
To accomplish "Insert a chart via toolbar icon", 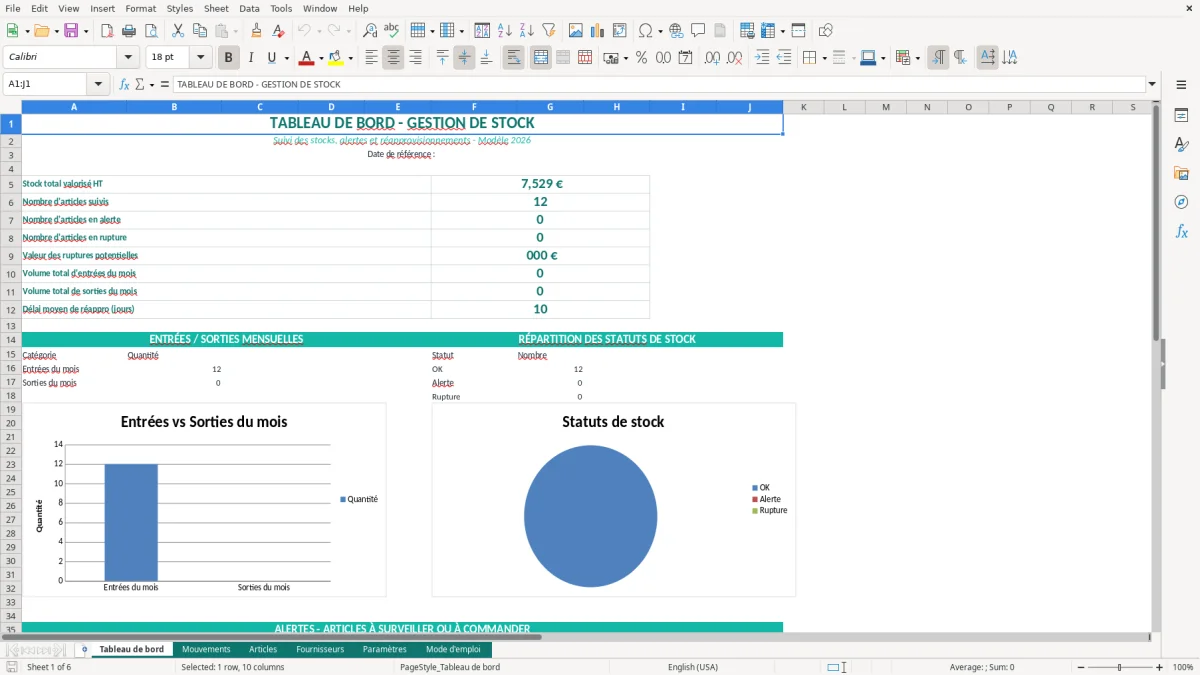I will point(598,31).
